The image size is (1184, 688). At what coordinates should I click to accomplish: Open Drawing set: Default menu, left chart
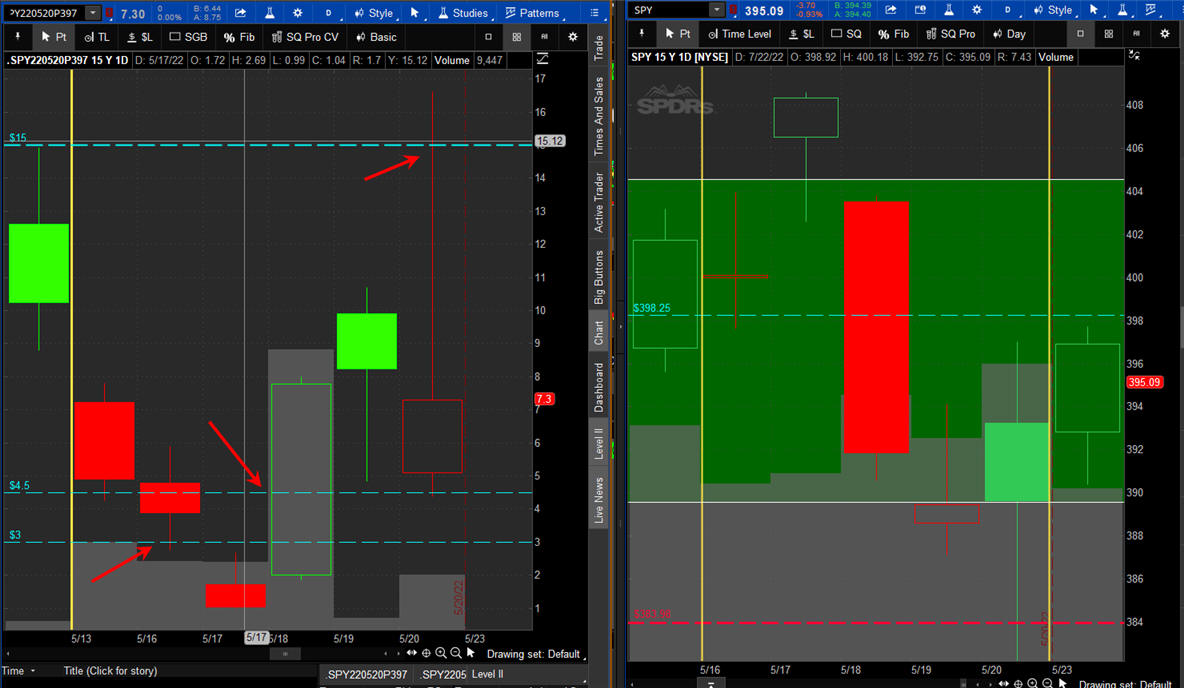pyautogui.click(x=534, y=654)
